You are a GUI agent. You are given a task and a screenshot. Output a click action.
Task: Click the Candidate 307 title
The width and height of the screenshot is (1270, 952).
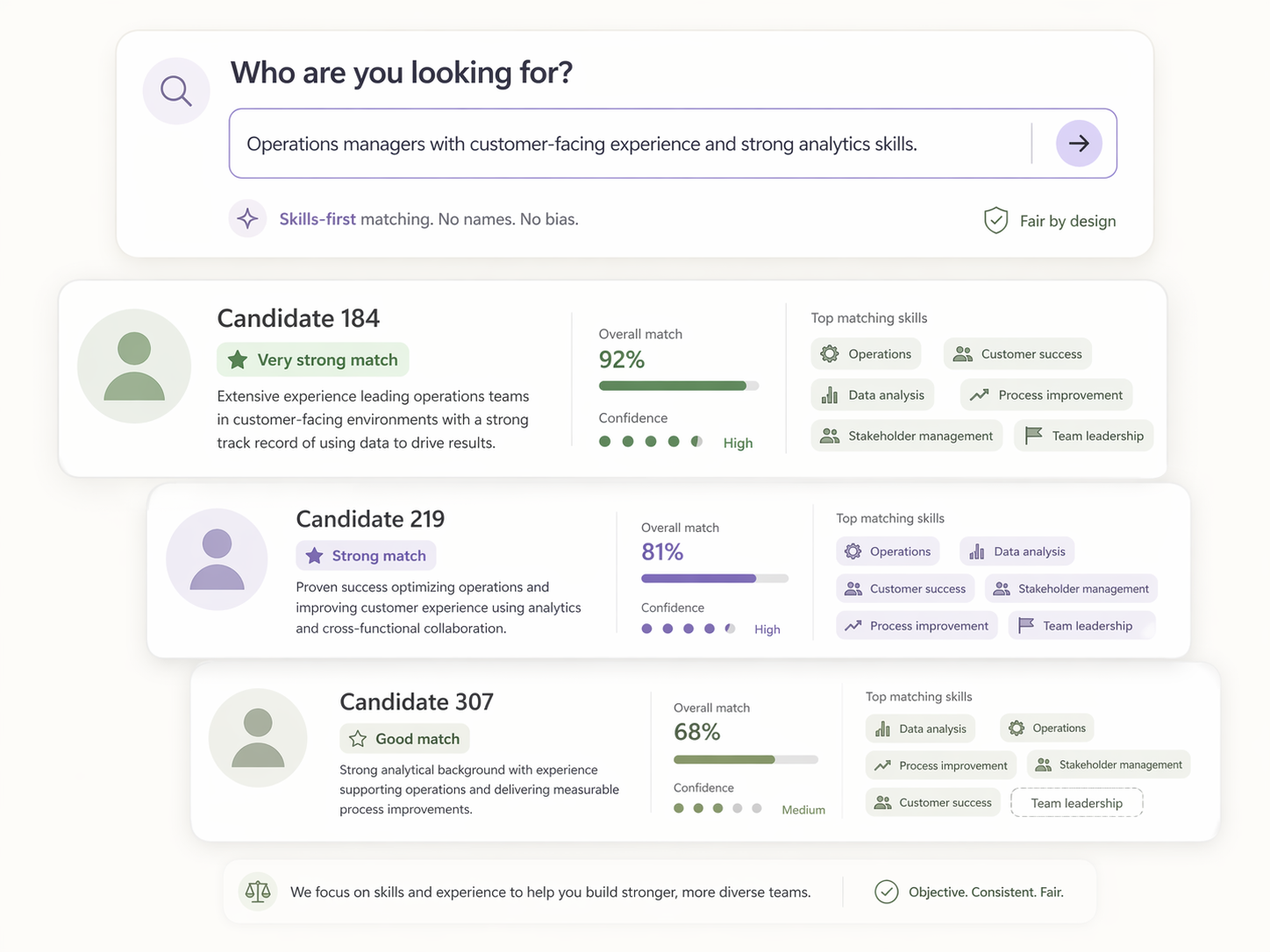[x=417, y=702]
